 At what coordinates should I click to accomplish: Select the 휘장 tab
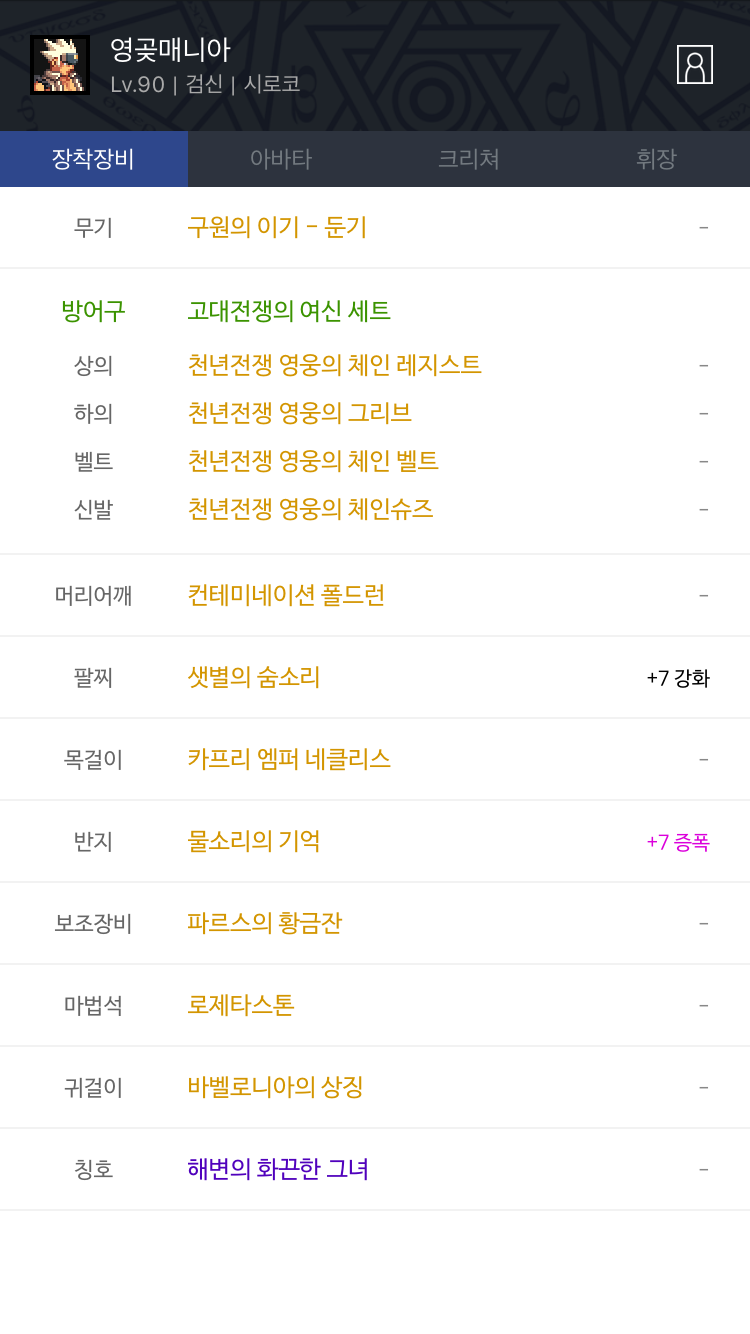pyautogui.click(x=656, y=159)
